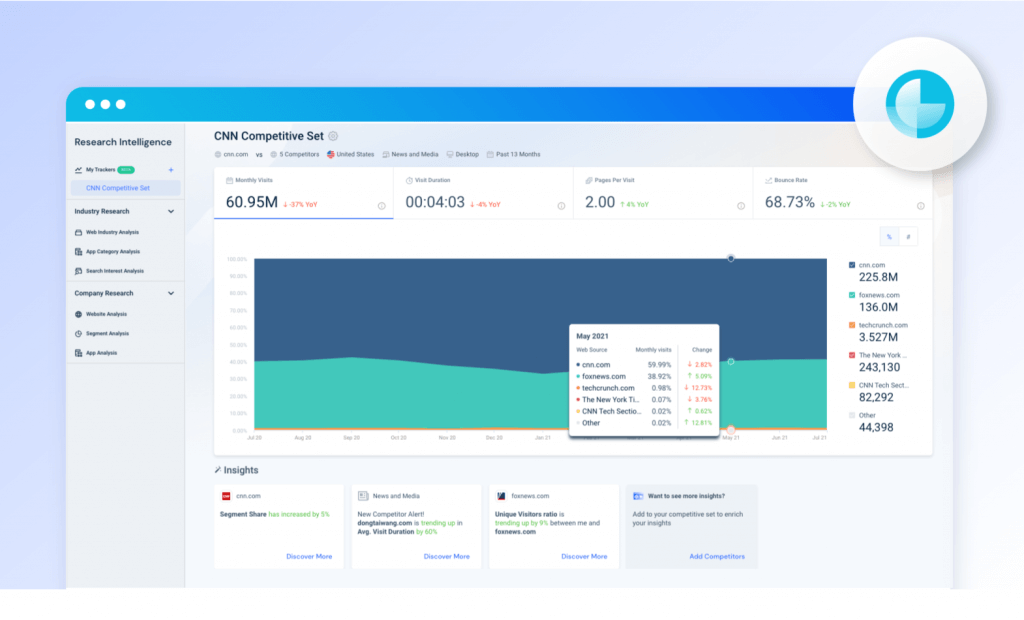The image size is (1024, 620).
Task: Hide the foxnews.com series via the legend
Action: tap(851, 296)
